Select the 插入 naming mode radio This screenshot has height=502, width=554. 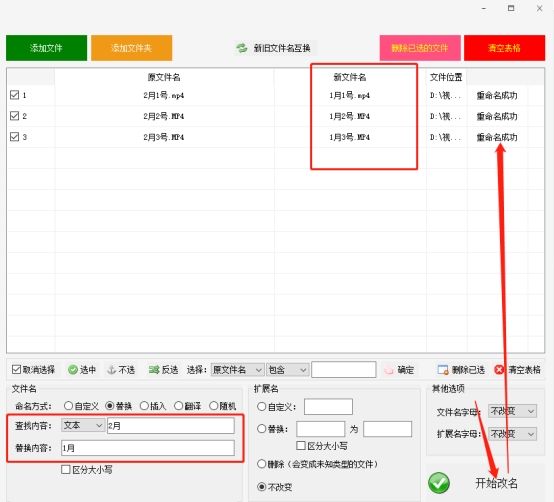point(144,406)
